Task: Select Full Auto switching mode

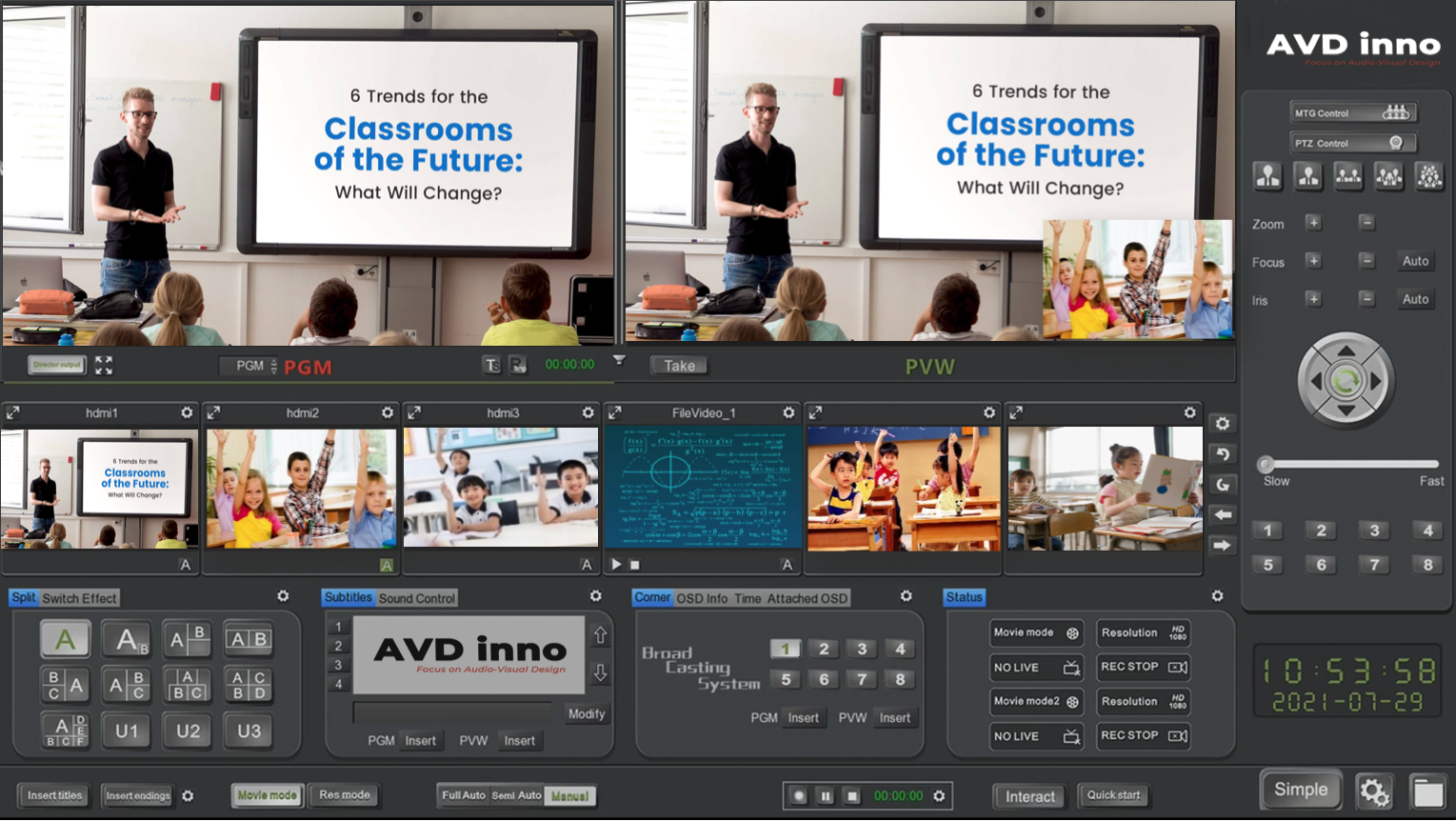Action: (x=463, y=795)
